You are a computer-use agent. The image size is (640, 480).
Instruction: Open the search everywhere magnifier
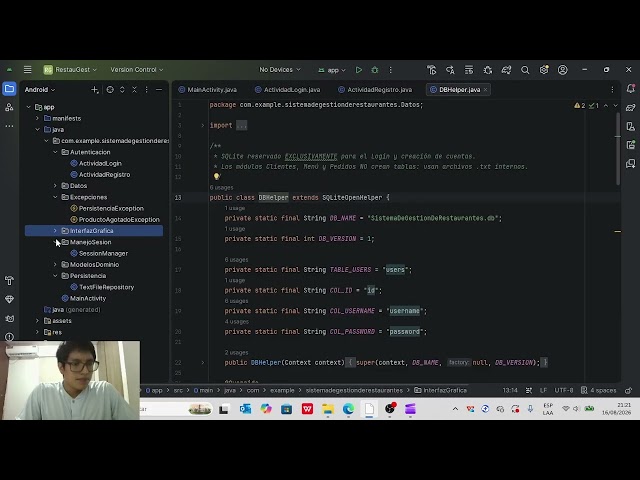[x=525, y=70]
